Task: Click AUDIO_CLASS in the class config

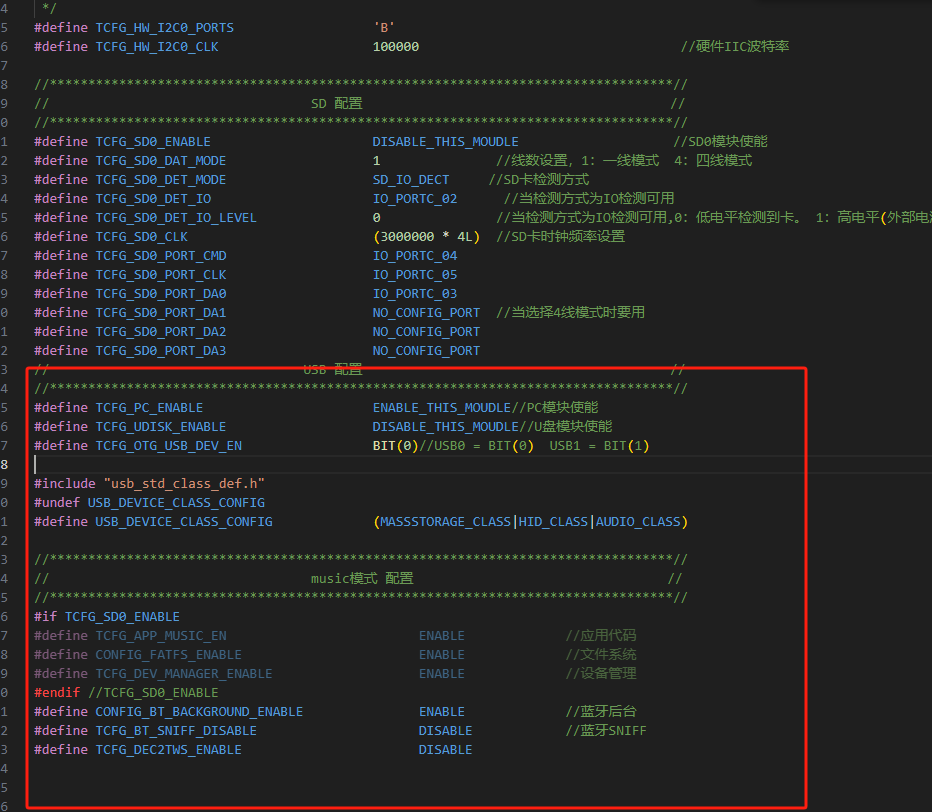Action: [x=638, y=523]
